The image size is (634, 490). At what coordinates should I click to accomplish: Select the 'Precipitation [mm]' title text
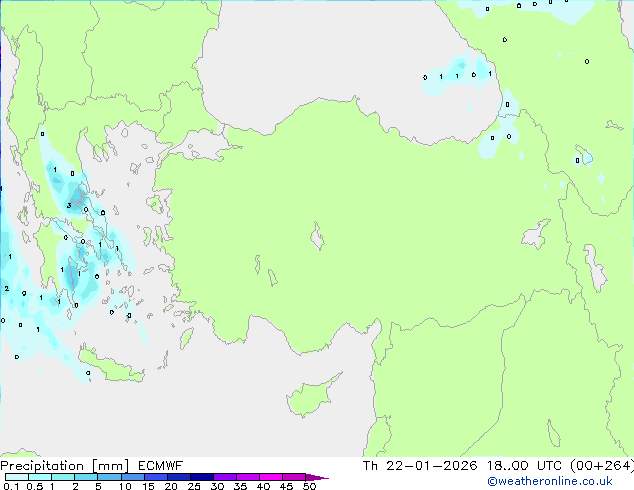(x=65, y=466)
